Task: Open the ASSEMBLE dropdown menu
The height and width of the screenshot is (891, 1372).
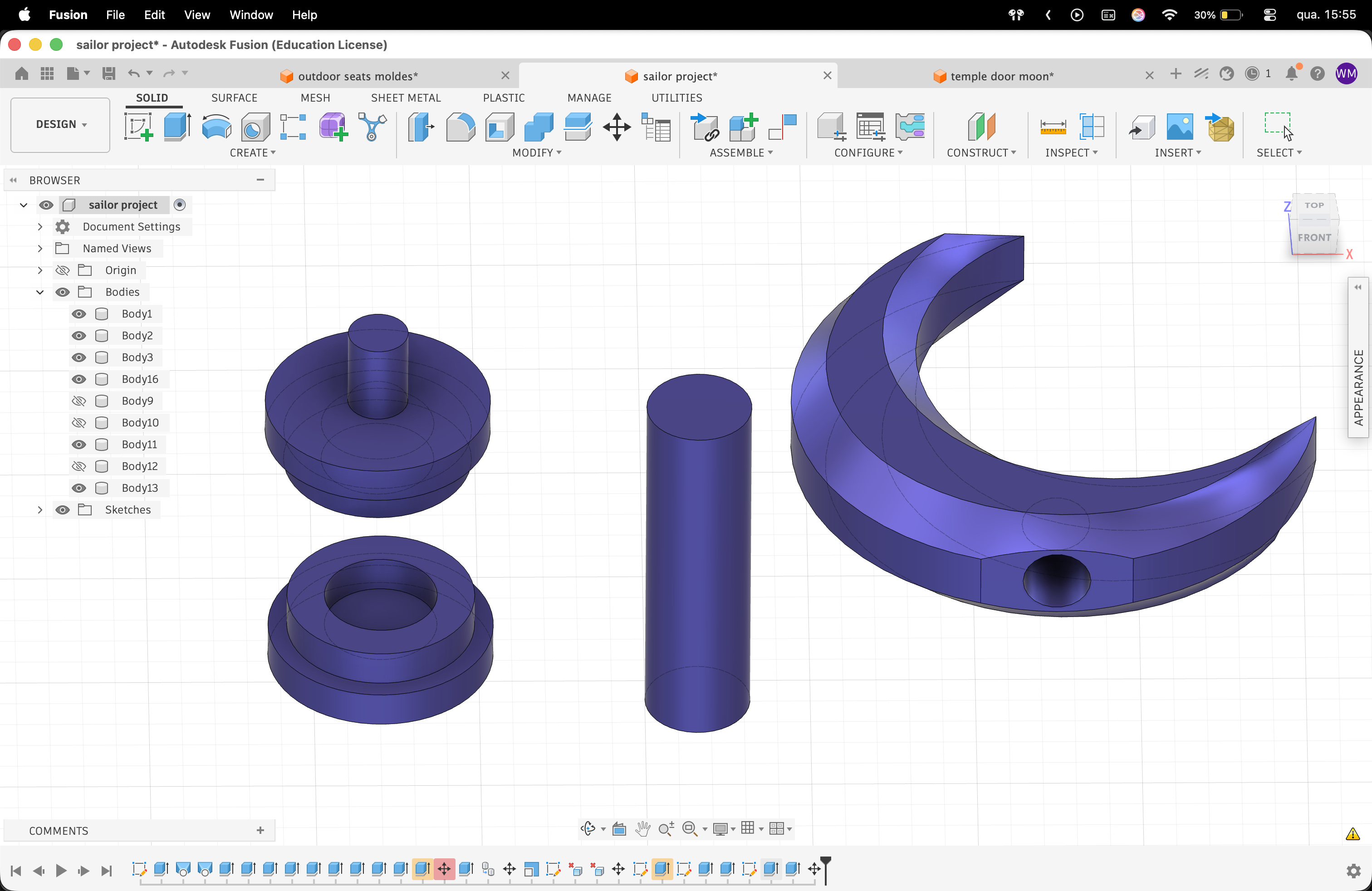Action: (x=741, y=153)
